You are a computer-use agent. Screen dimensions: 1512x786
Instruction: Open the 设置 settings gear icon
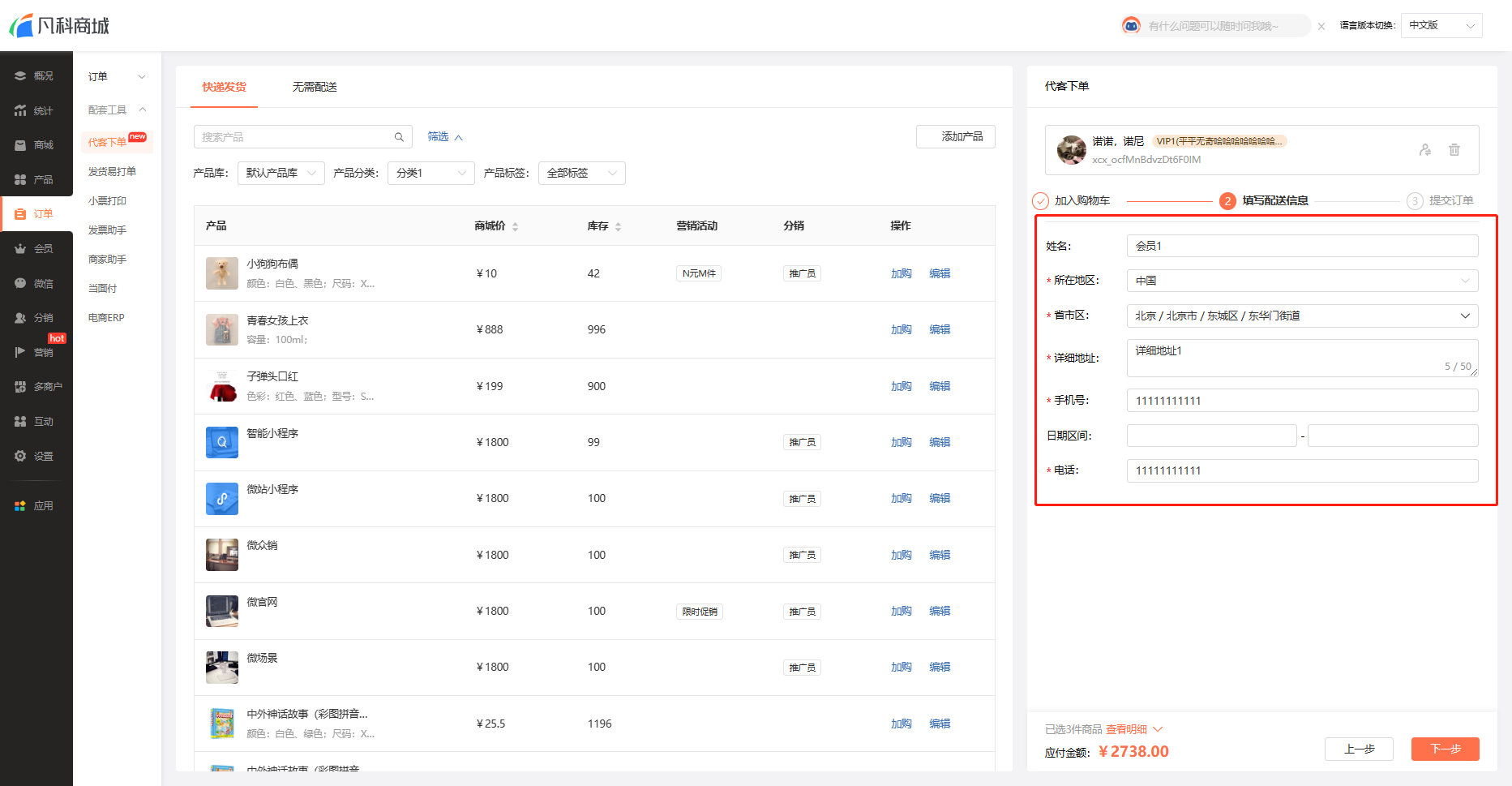[x=20, y=456]
